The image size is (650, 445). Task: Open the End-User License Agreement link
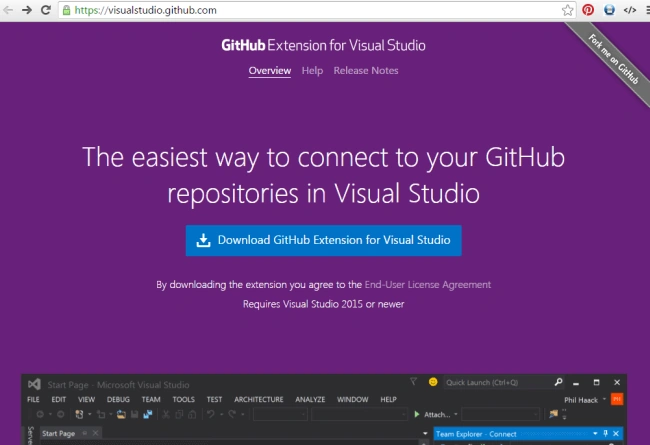[x=427, y=285]
